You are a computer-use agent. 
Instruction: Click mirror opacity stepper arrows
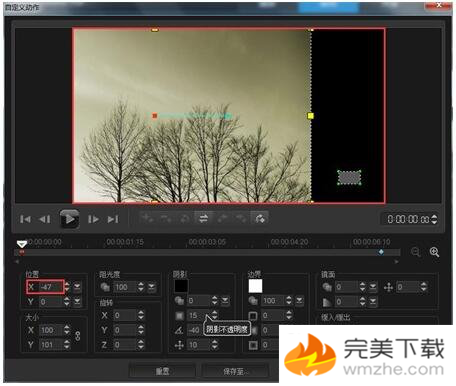pos(362,287)
